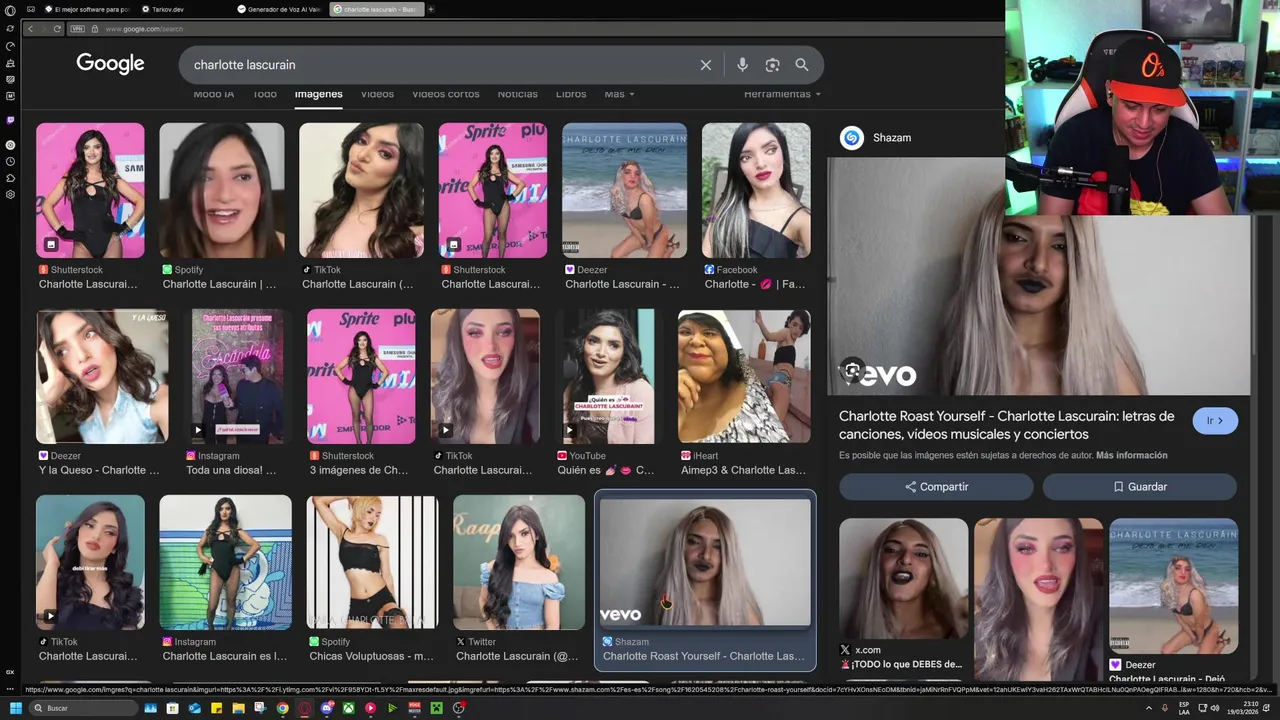Go back with the browser back arrow
Image resolution: width=1280 pixels, height=720 pixels.
point(30,29)
